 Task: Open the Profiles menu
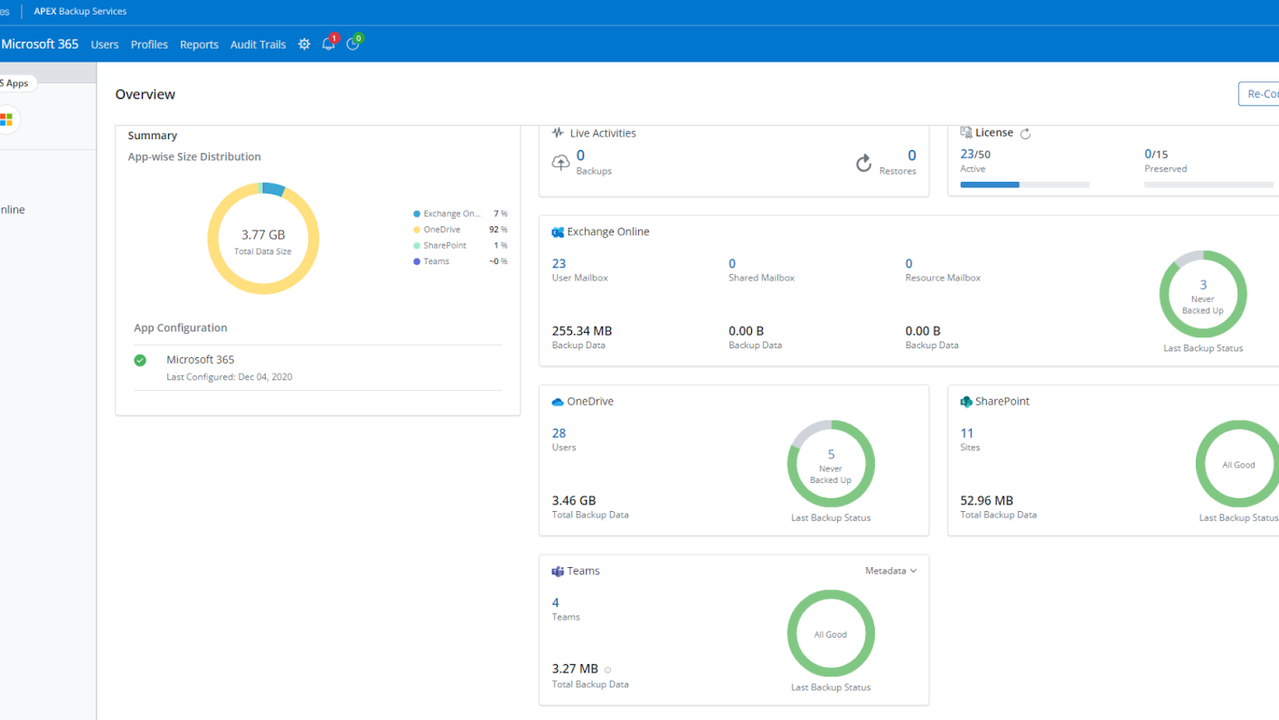pos(149,45)
